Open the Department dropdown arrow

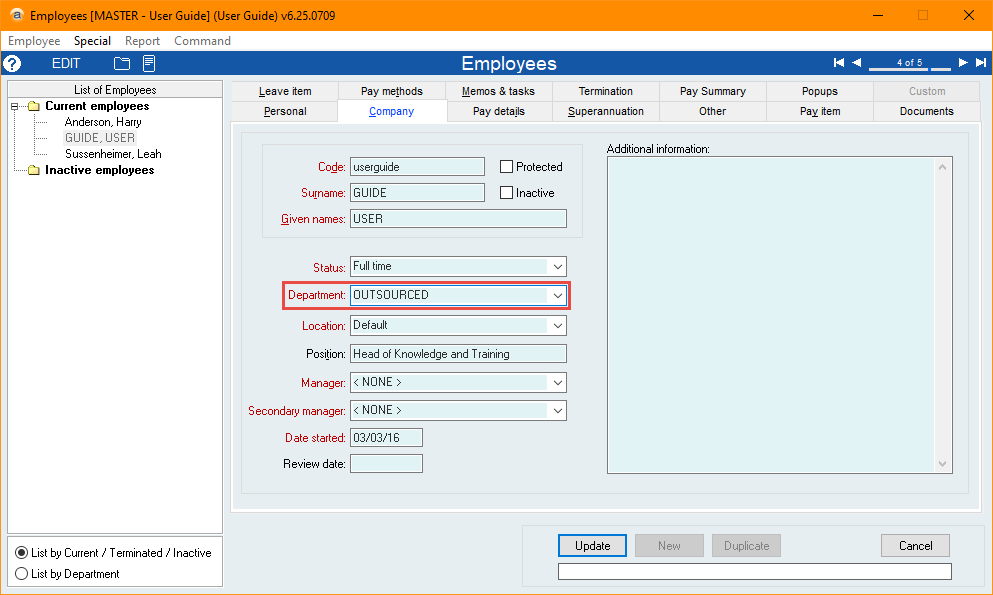(x=557, y=295)
